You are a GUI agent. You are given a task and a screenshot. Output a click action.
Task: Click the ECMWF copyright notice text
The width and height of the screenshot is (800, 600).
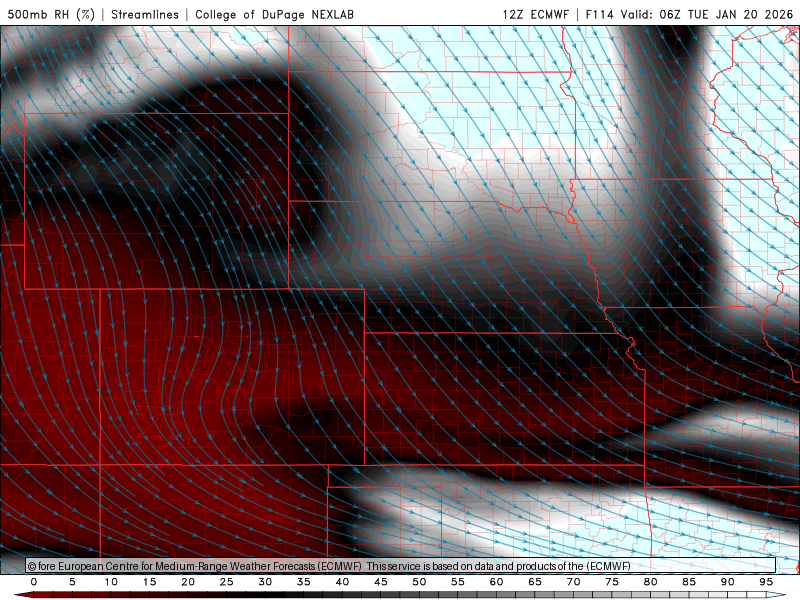pos(329,566)
